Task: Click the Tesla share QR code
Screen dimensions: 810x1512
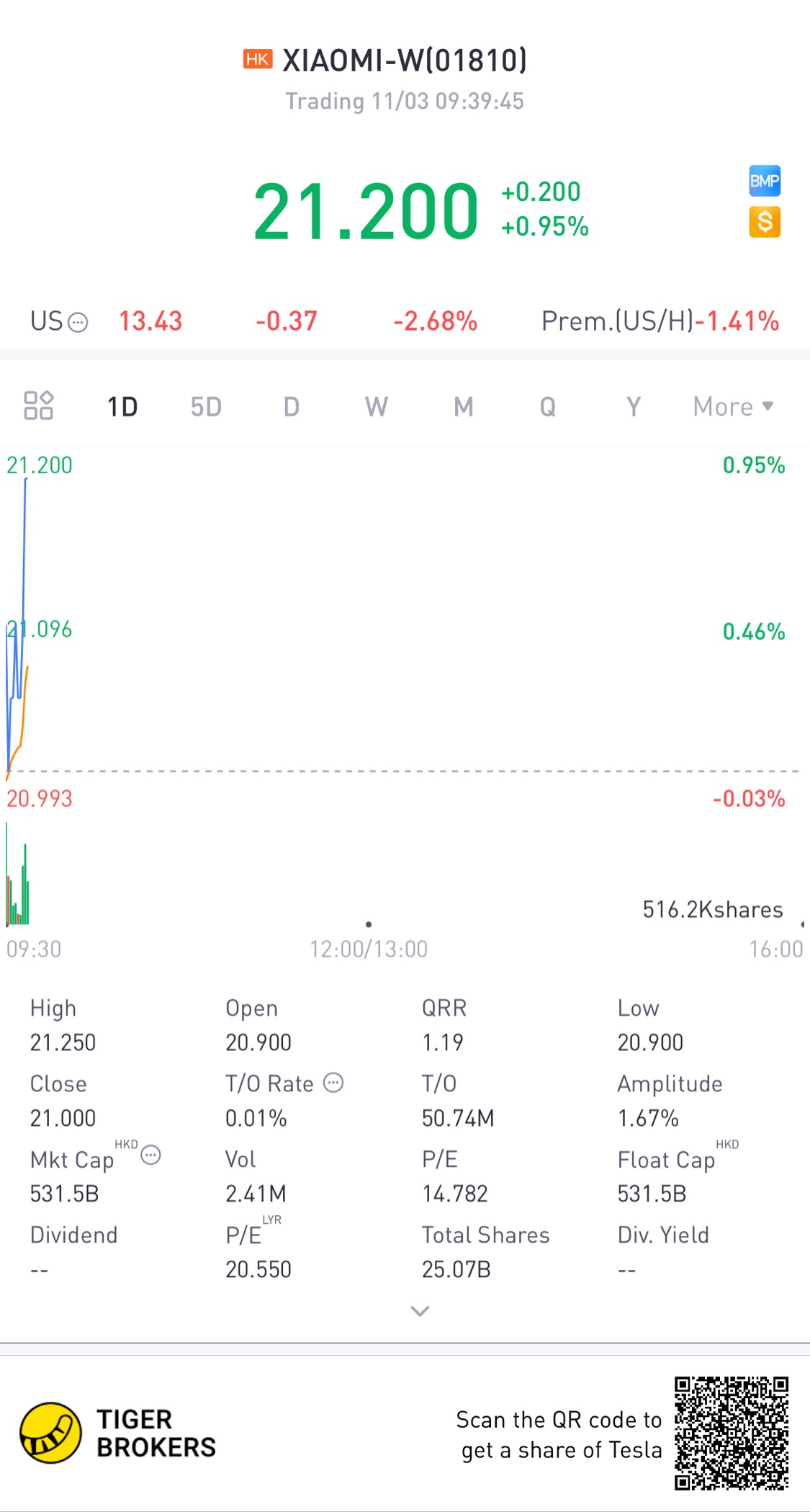Action: click(x=731, y=1433)
